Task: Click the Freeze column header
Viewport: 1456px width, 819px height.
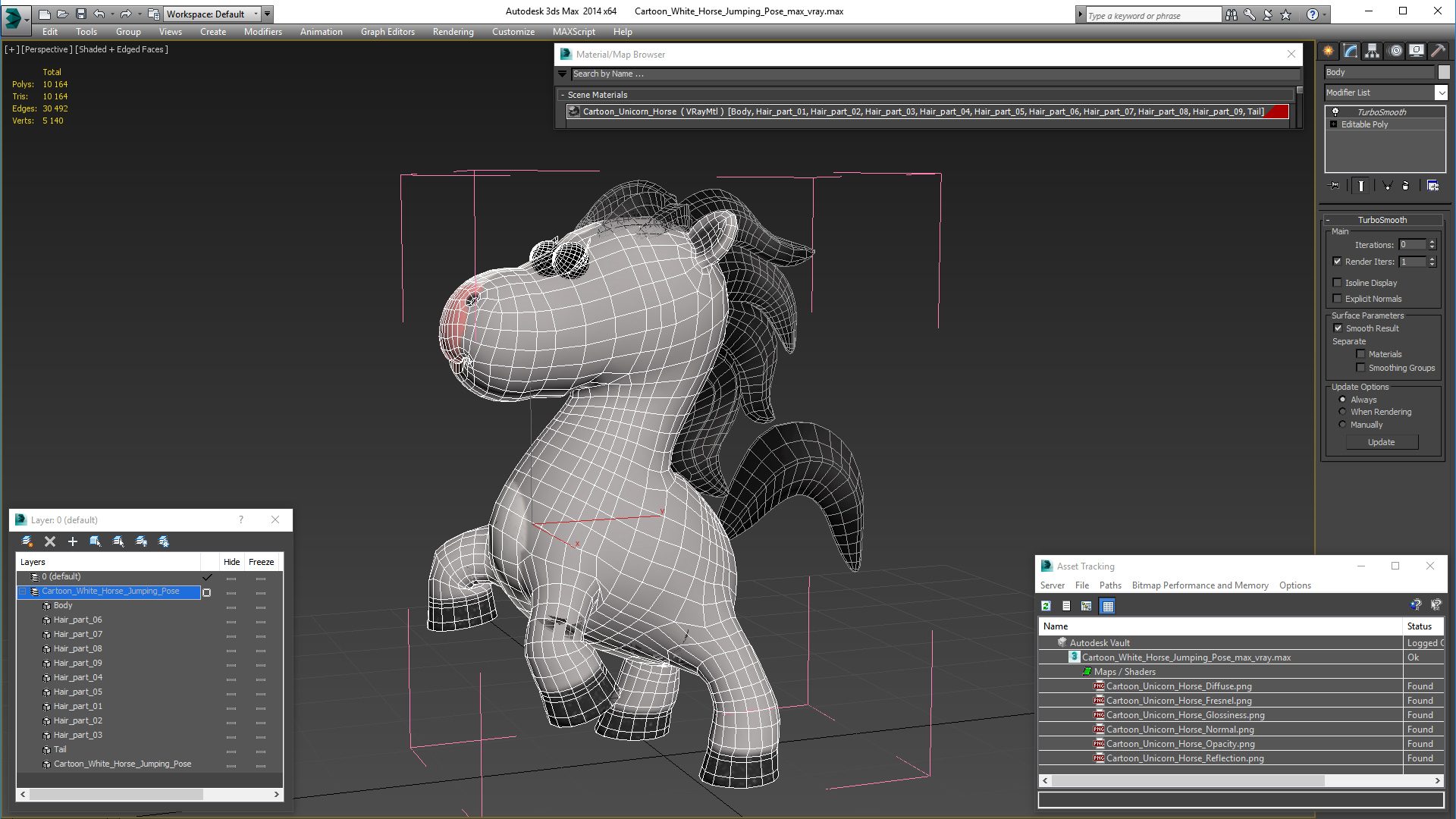Action: coord(261,562)
